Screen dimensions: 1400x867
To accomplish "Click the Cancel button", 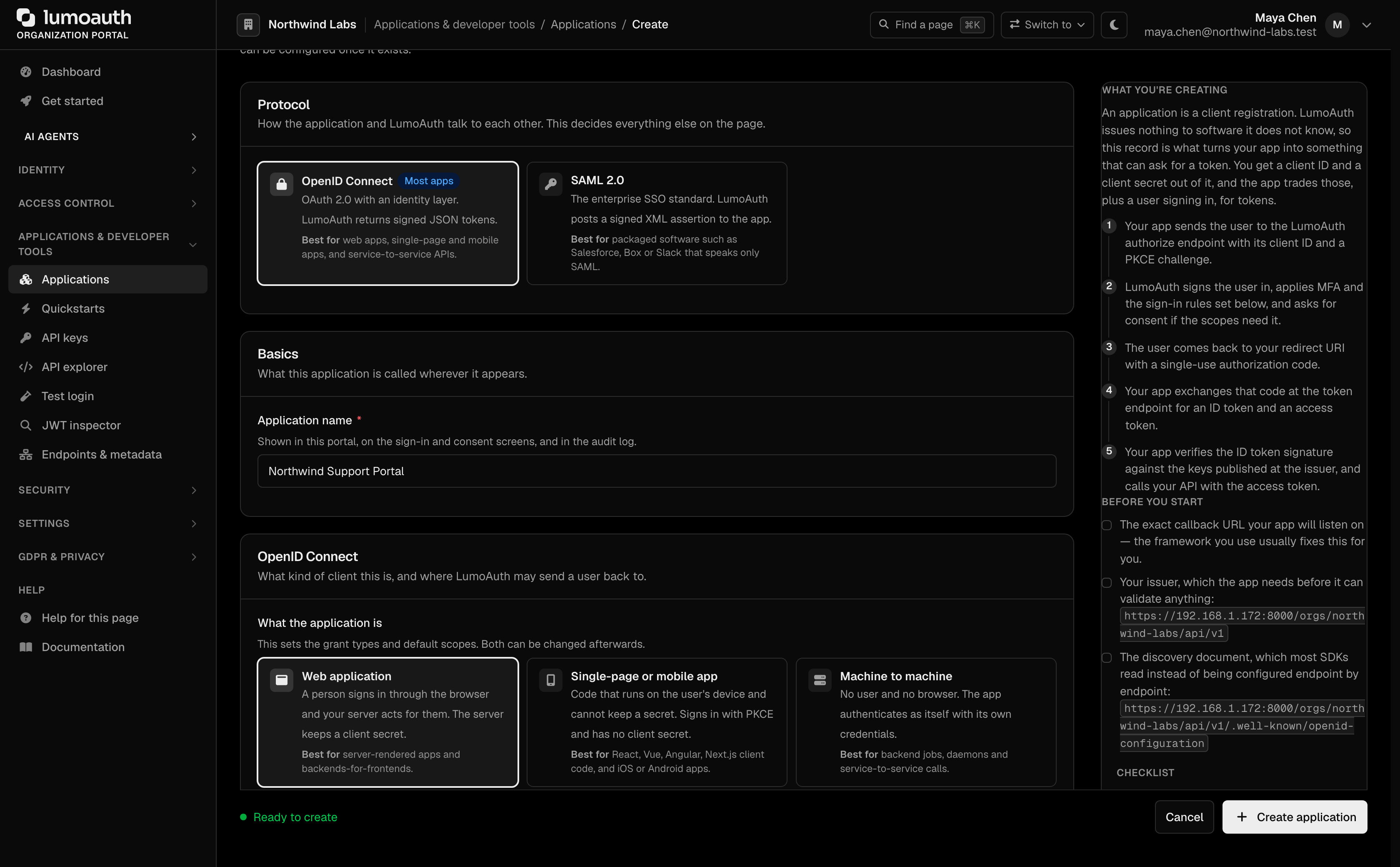I will coord(1184,817).
